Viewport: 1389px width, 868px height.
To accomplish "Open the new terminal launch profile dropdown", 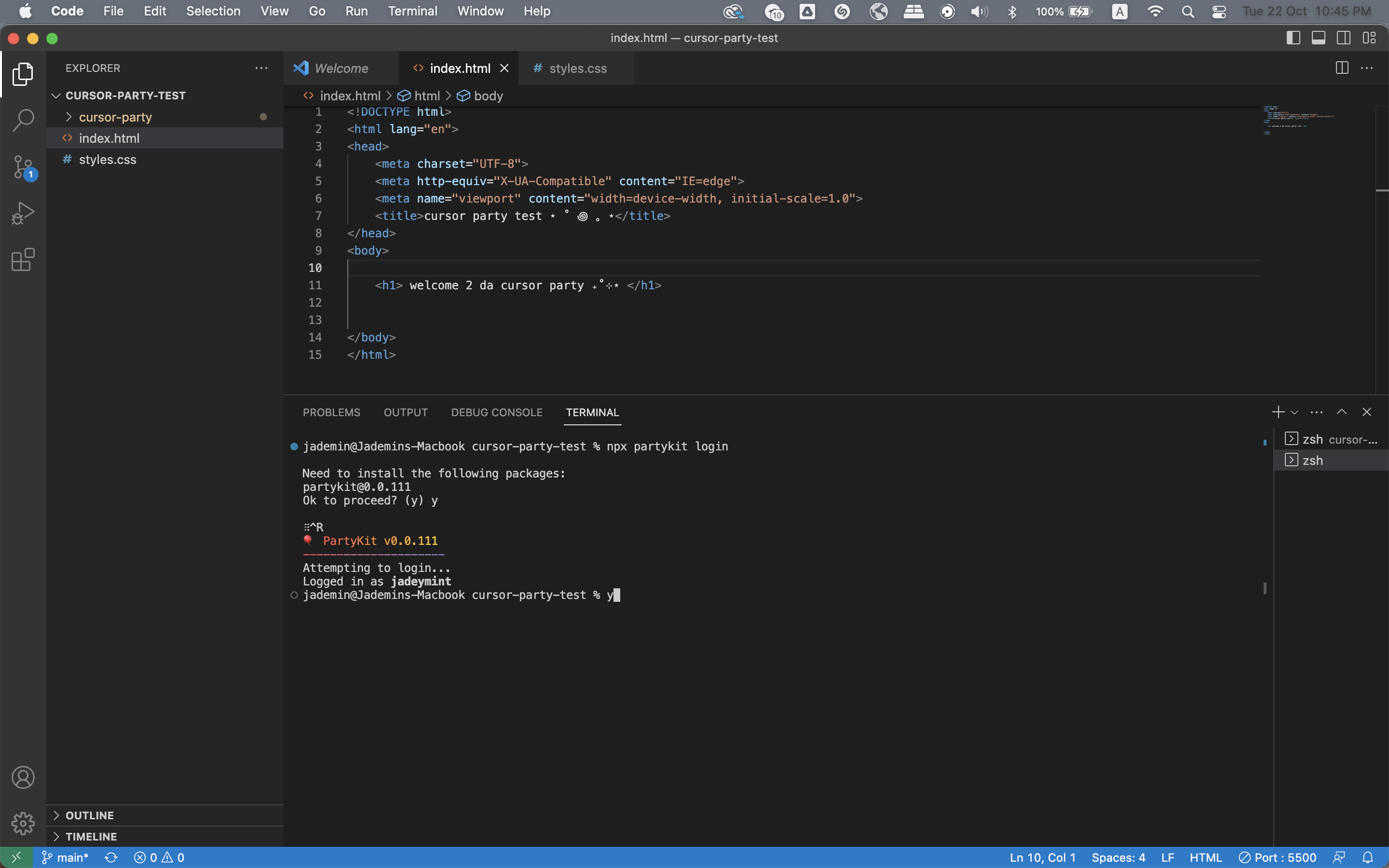I will coord(1294,412).
